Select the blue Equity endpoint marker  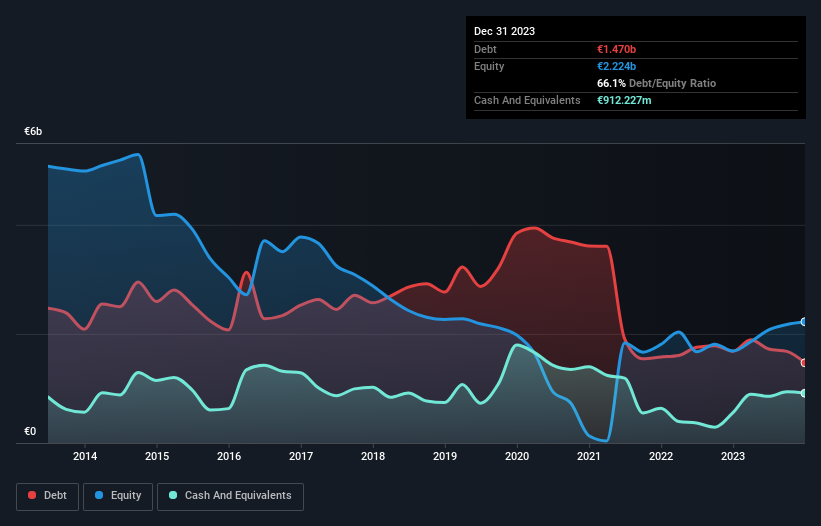tap(804, 322)
